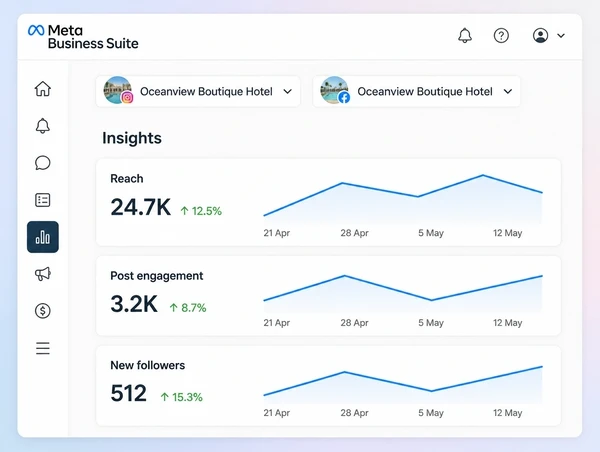Open Instagram Oceanview Boutique Hotel dropdown
The image size is (600, 452).
(x=198, y=91)
